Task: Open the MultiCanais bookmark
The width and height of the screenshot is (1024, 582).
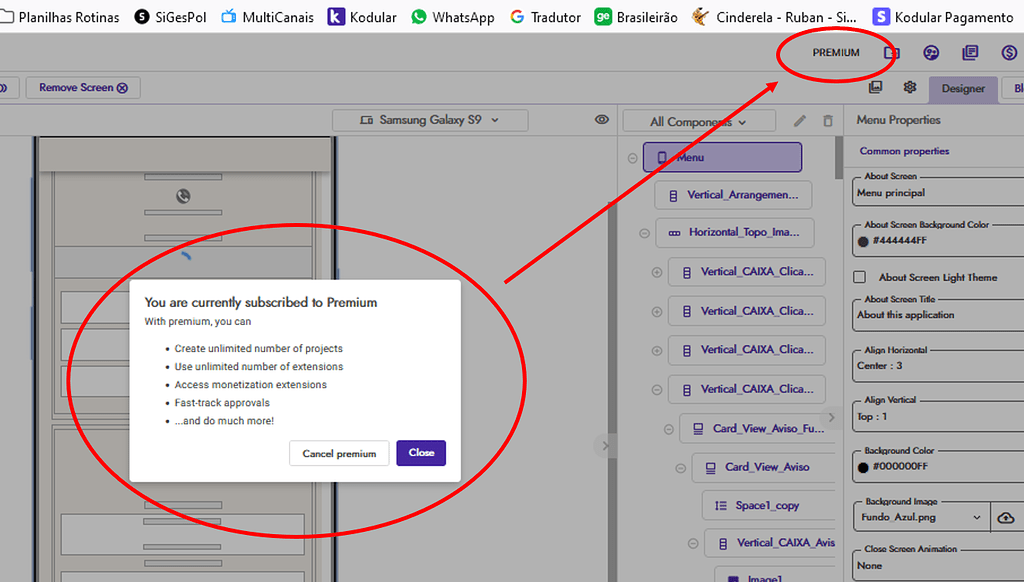Action: 267,17
